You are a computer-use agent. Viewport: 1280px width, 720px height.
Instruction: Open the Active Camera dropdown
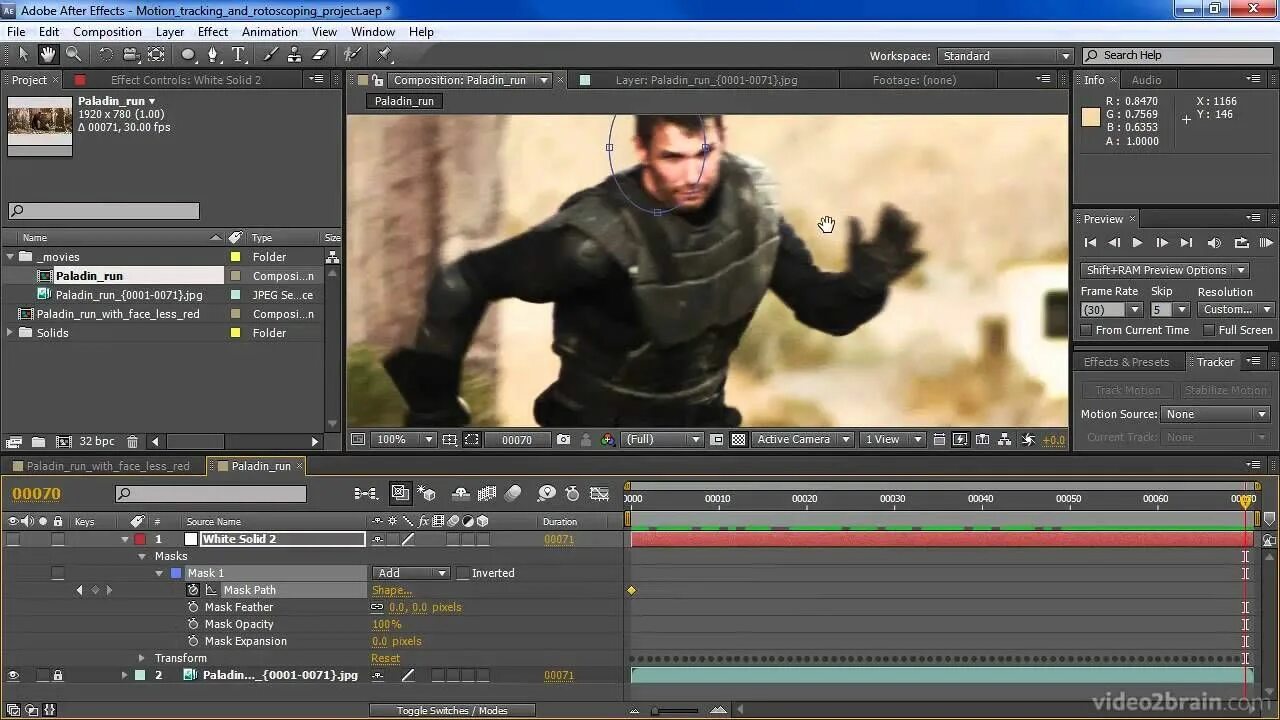[803, 439]
